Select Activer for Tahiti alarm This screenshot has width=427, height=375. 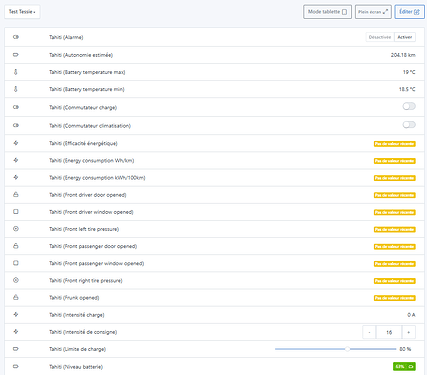pyautogui.click(x=405, y=37)
